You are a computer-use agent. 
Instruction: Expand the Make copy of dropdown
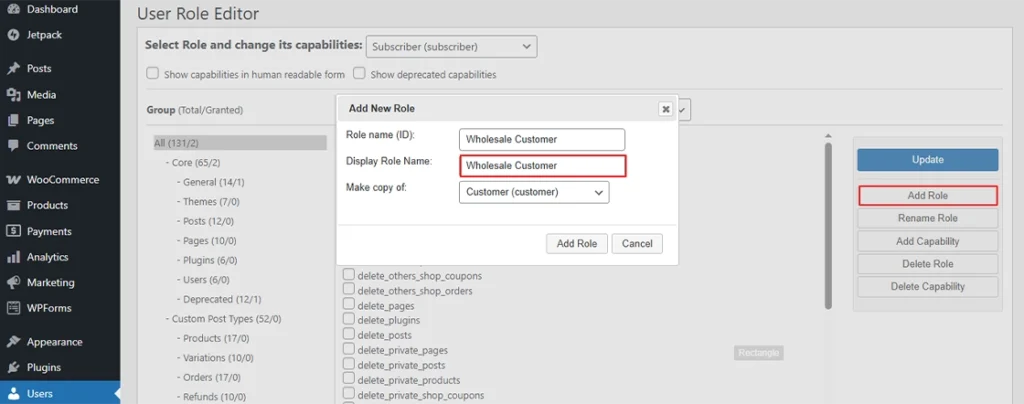pos(534,193)
